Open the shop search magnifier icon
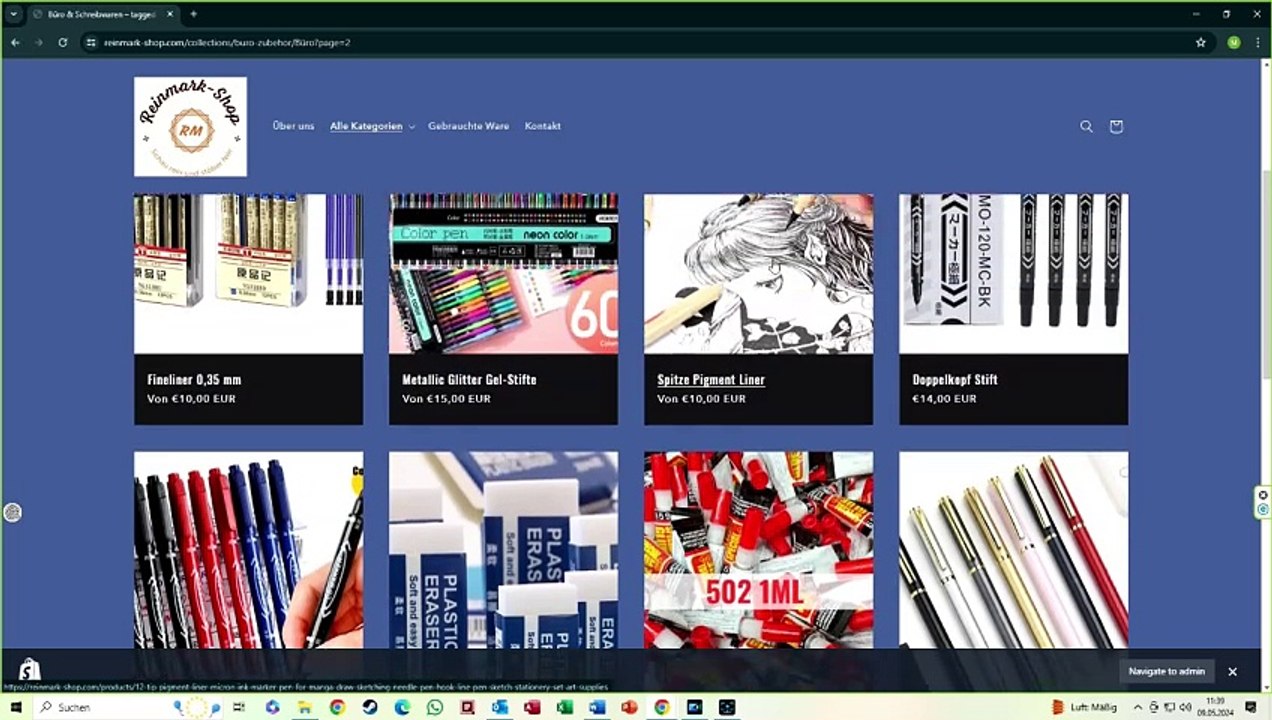The image size is (1272, 720). [1086, 126]
